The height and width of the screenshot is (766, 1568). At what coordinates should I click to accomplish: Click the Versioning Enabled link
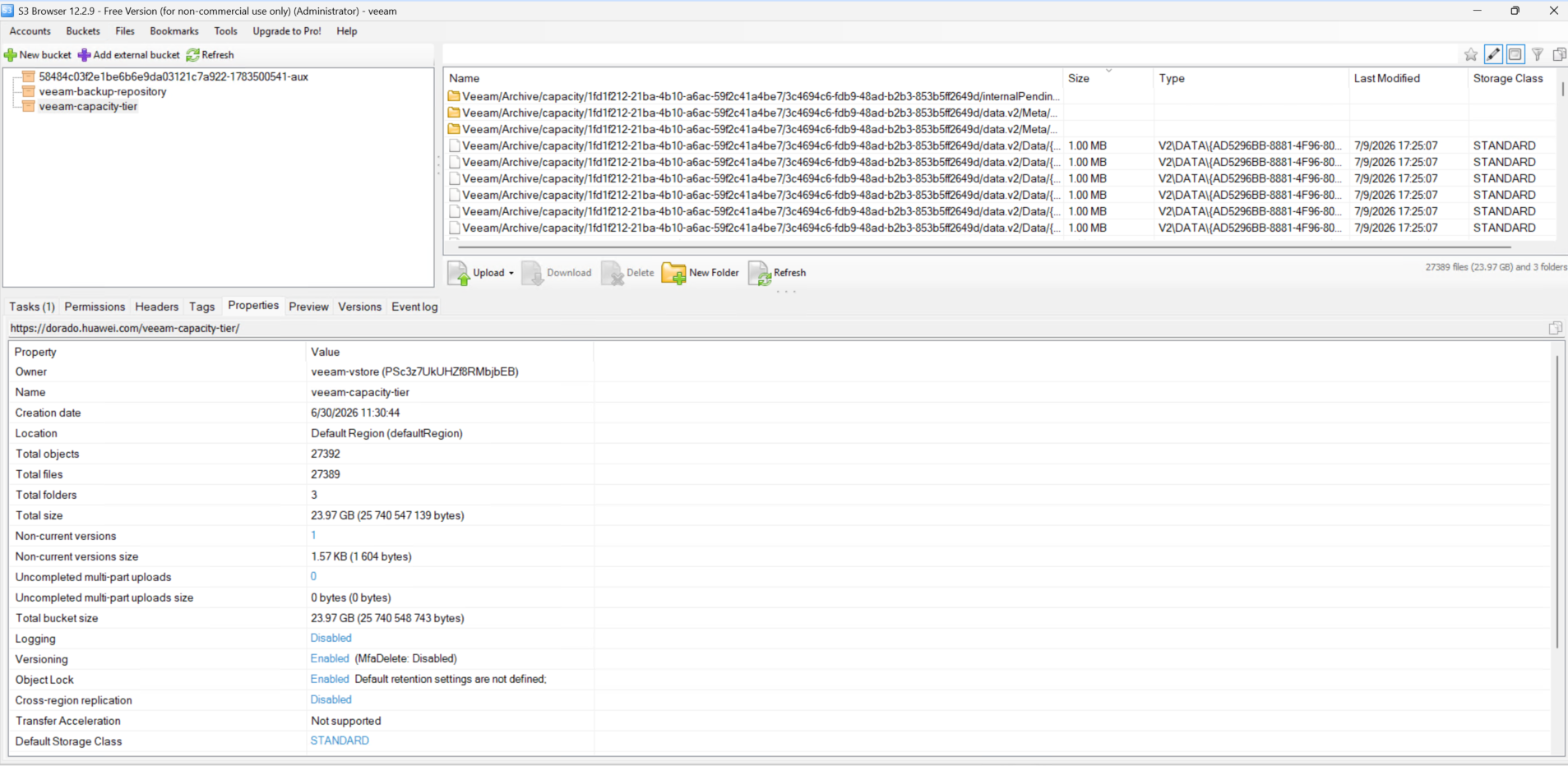pyautogui.click(x=330, y=658)
